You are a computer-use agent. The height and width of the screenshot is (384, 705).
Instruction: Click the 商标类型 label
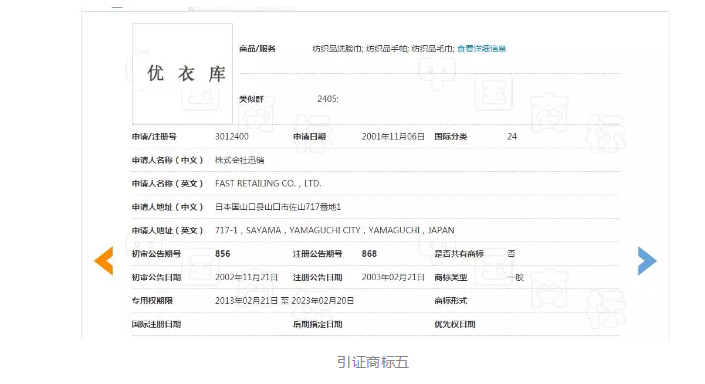click(x=451, y=277)
